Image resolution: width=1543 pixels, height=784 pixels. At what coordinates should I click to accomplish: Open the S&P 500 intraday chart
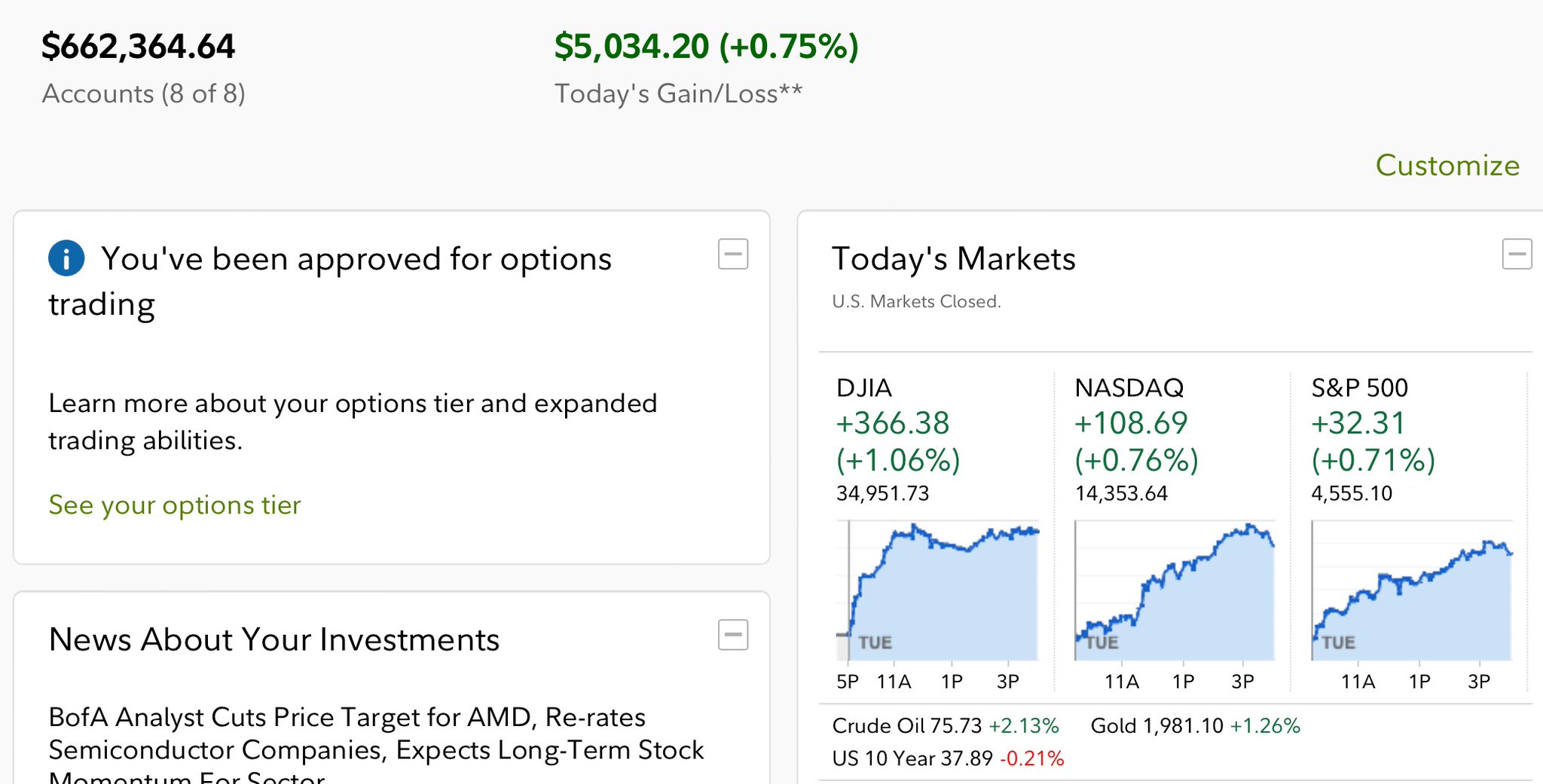1412,590
